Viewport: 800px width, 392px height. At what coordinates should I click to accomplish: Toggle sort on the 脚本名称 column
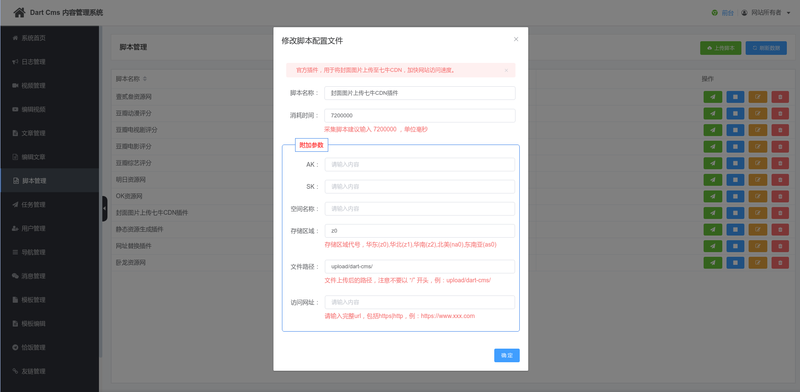[x=145, y=79]
